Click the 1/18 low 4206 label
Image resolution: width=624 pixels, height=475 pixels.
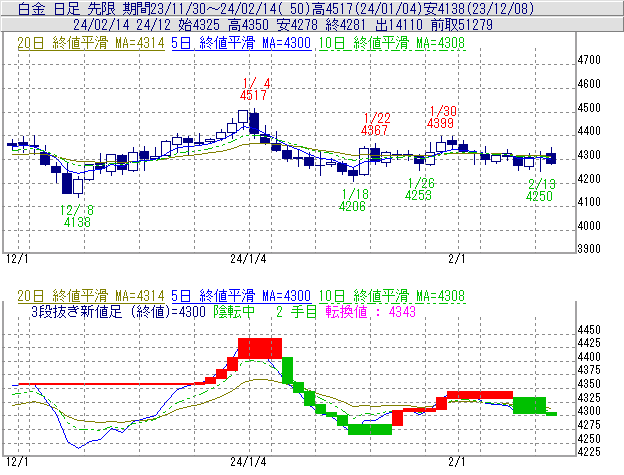354,200
